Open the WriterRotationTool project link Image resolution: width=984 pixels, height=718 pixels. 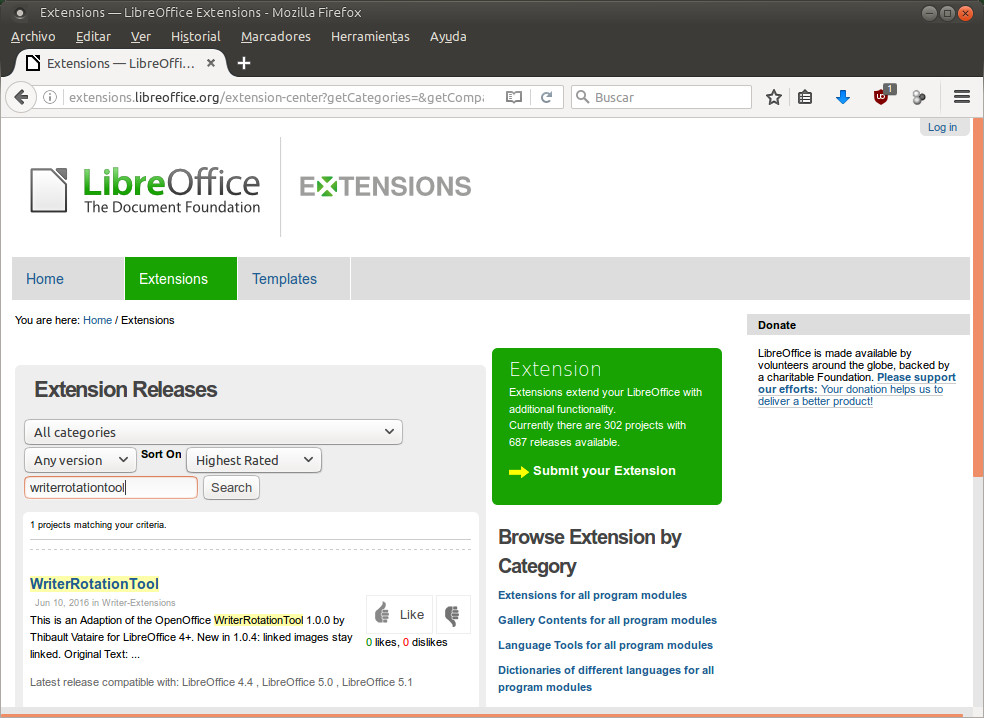(x=94, y=584)
